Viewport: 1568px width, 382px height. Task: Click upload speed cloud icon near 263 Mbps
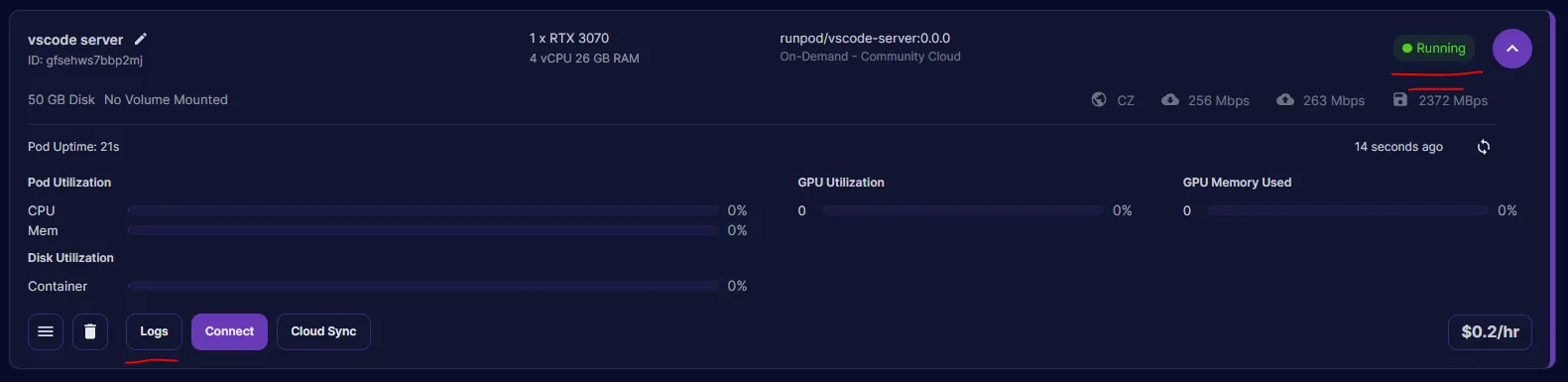pyautogui.click(x=1285, y=99)
